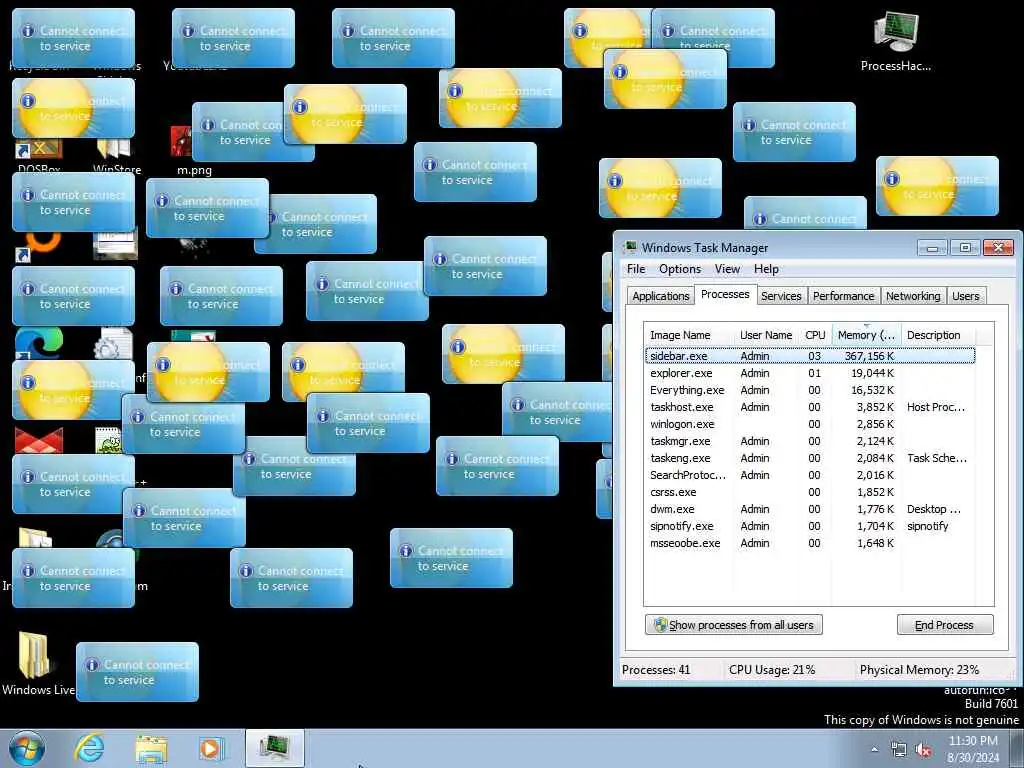Click the muted volume tray icon
1024x768 pixels.
point(923,750)
